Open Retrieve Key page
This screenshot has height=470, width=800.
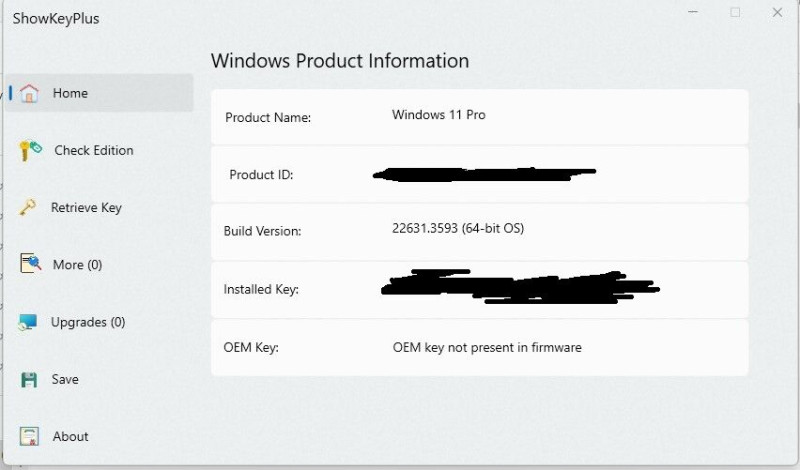(x=86, y=208)
